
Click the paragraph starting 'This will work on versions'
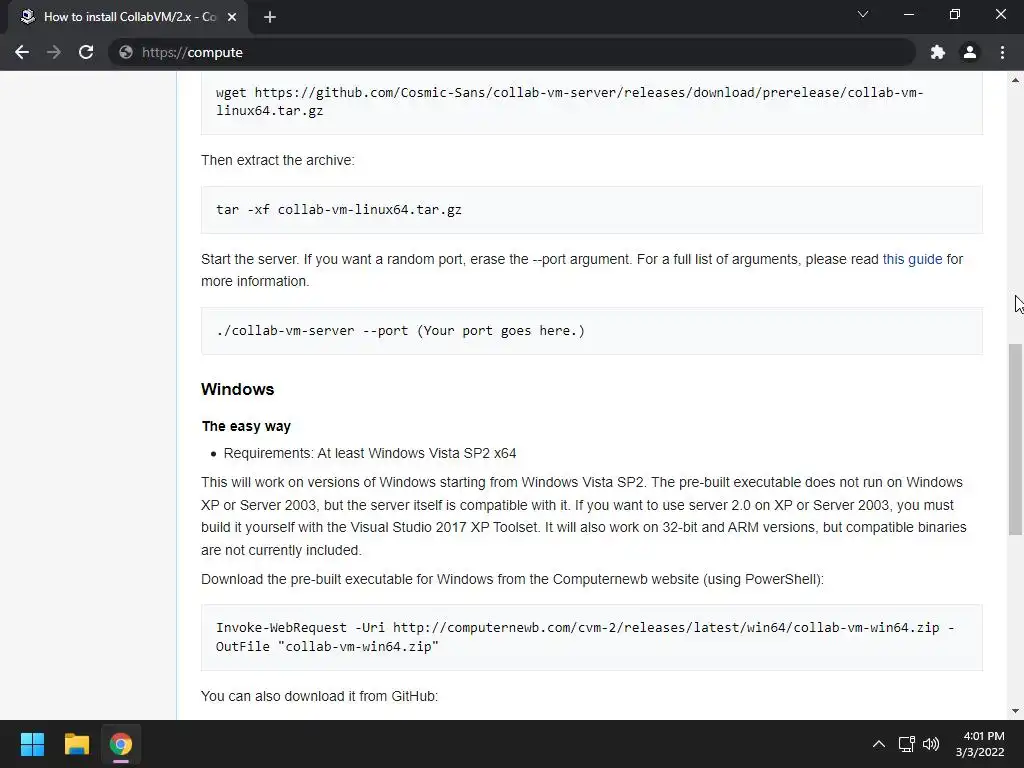(584, 516)
